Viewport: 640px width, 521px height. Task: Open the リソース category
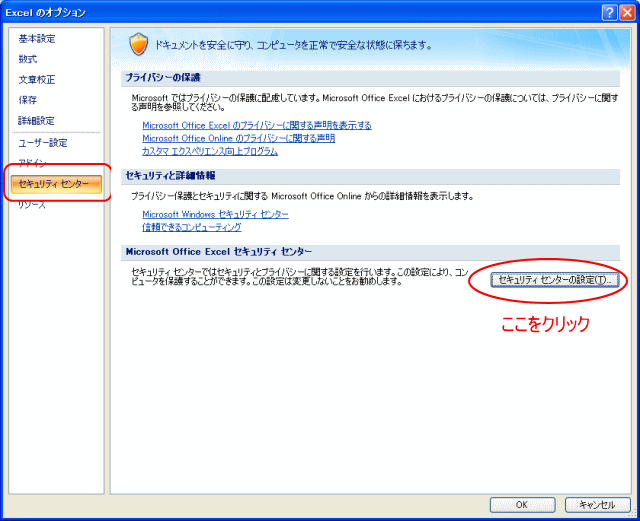[x=32, y=205]
